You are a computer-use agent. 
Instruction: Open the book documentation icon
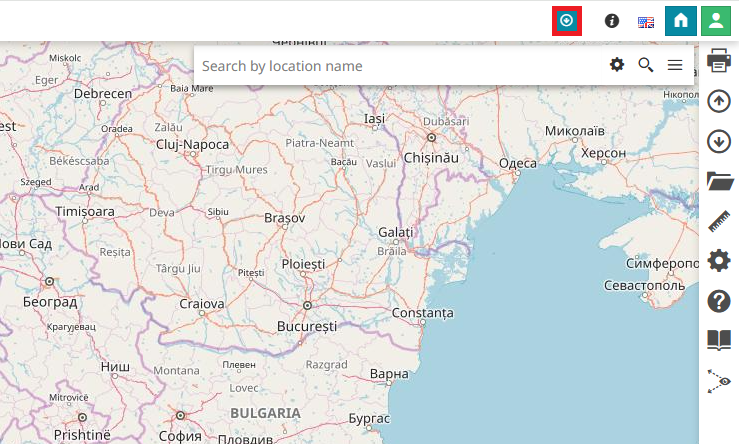pyautogui.click(x=718, y=341)
